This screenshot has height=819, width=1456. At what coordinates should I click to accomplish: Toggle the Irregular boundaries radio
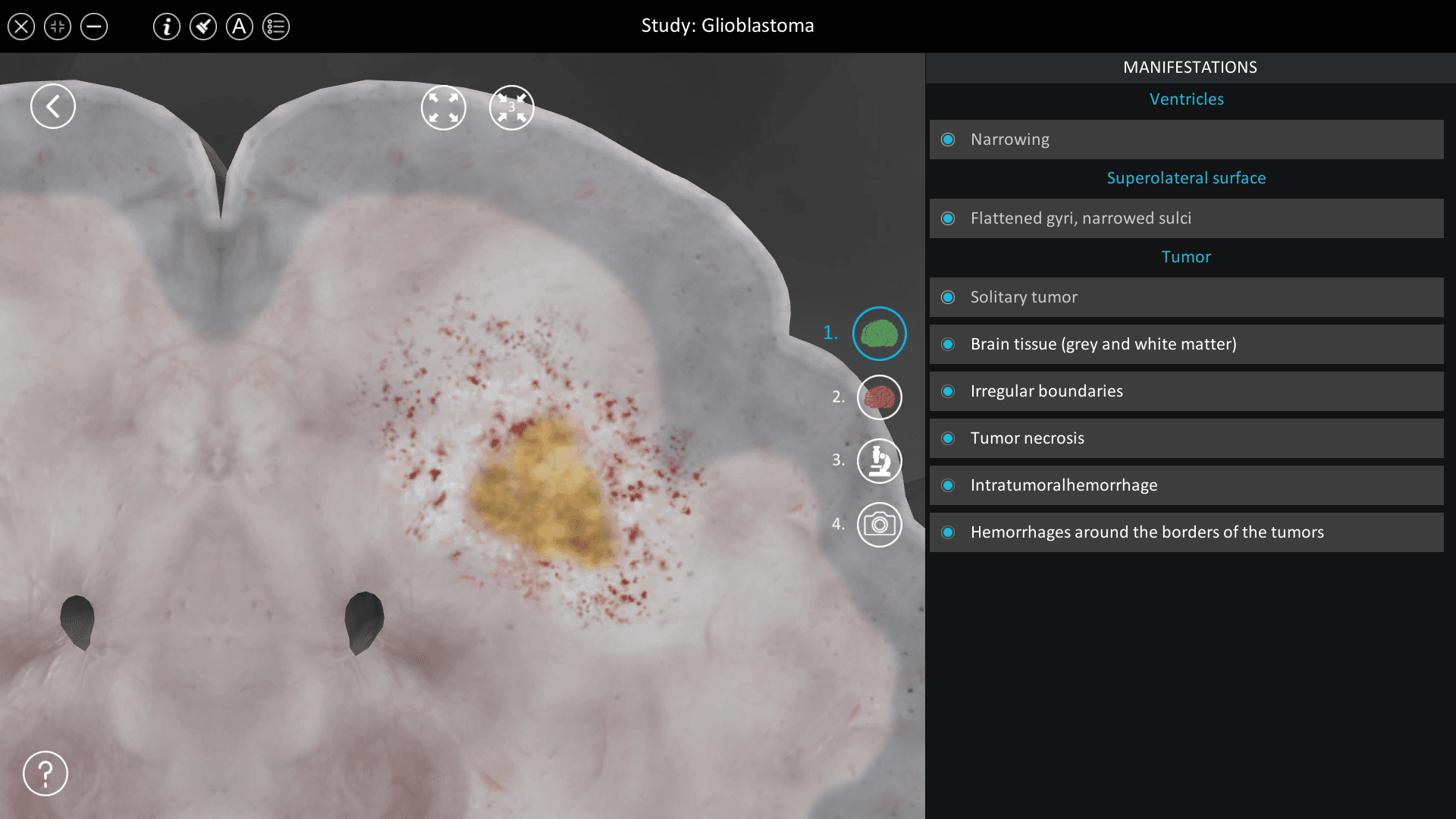click(948, 391)
